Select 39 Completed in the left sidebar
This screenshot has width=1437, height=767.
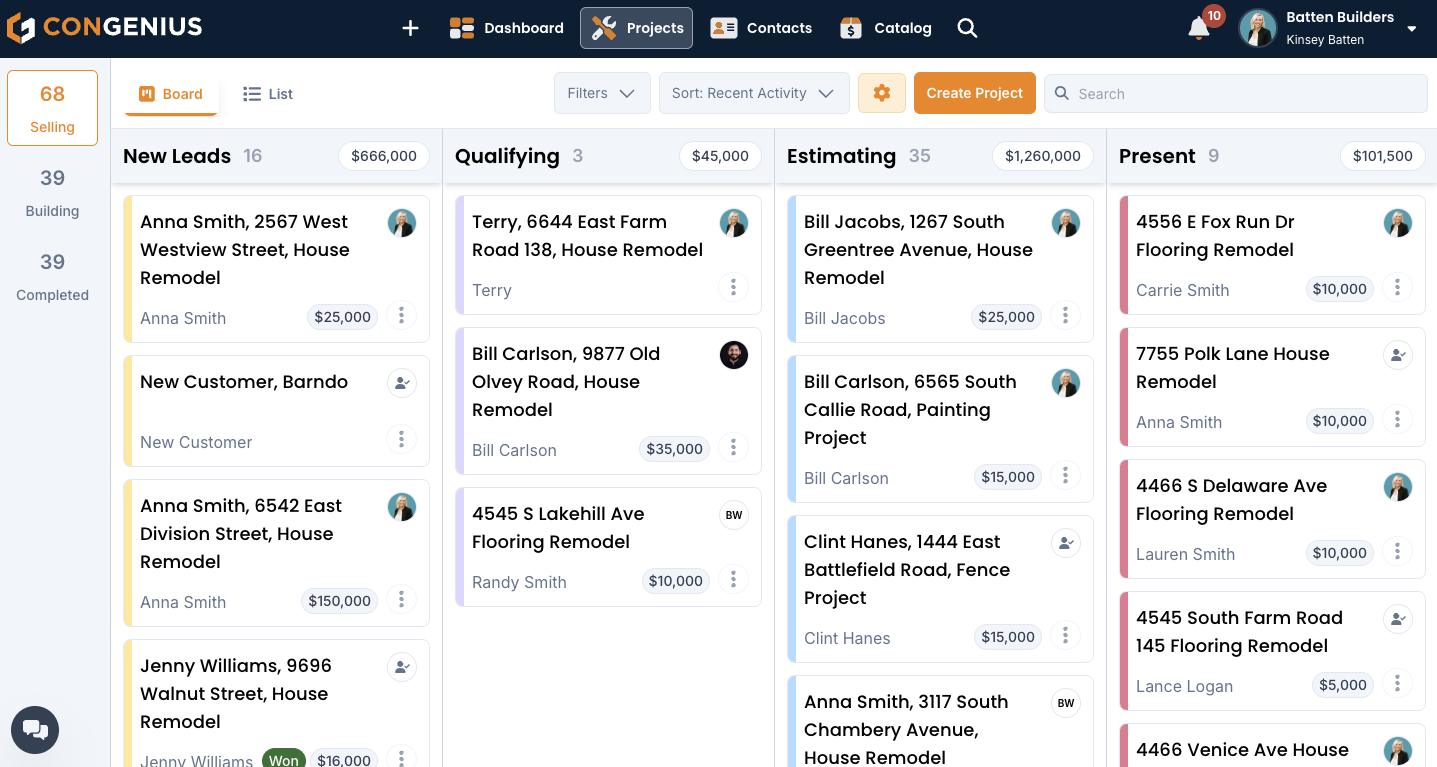[52, 277]
